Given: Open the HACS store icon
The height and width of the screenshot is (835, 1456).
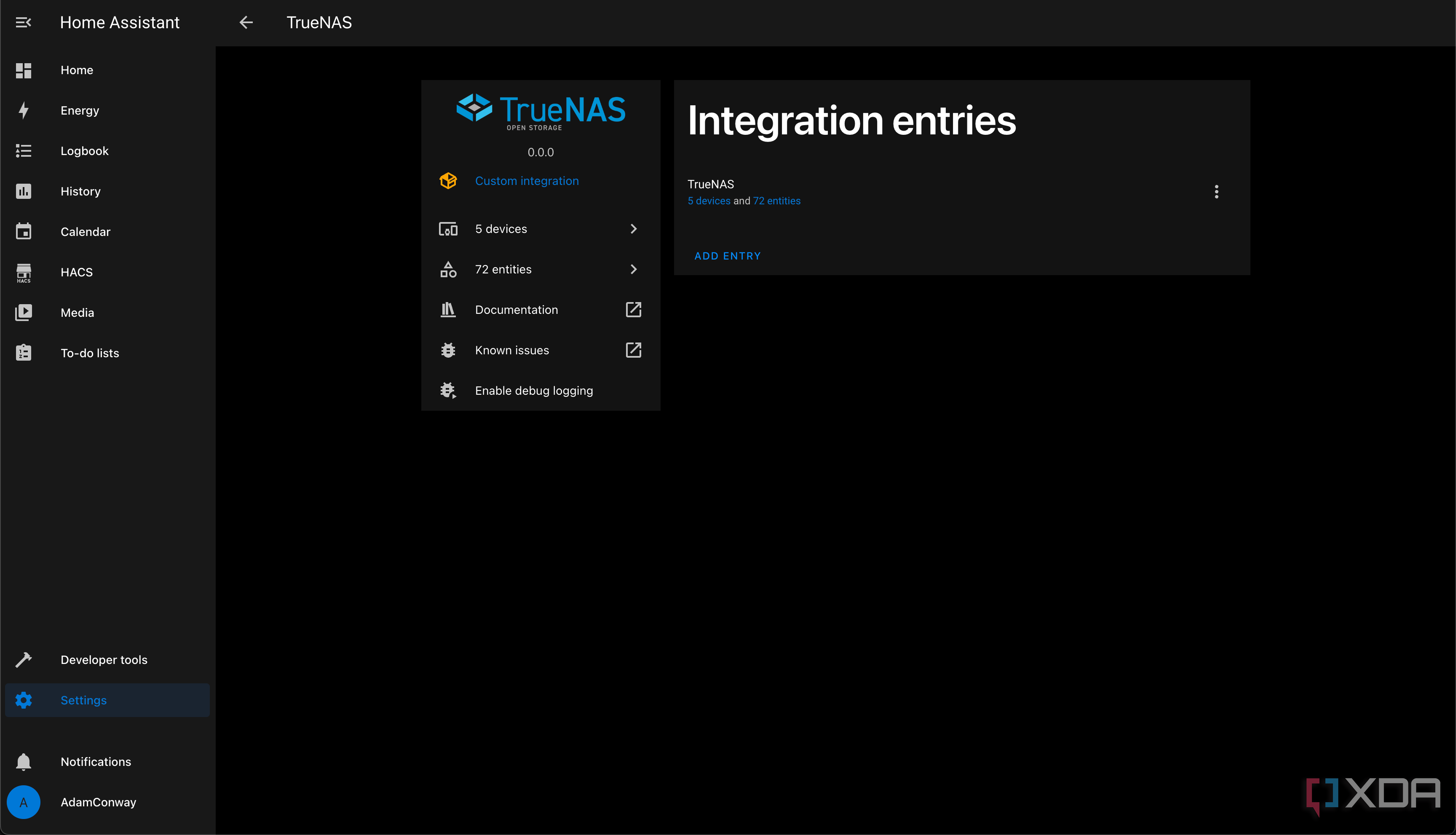Looking at the screenshot, I should [x=24, y=273].
